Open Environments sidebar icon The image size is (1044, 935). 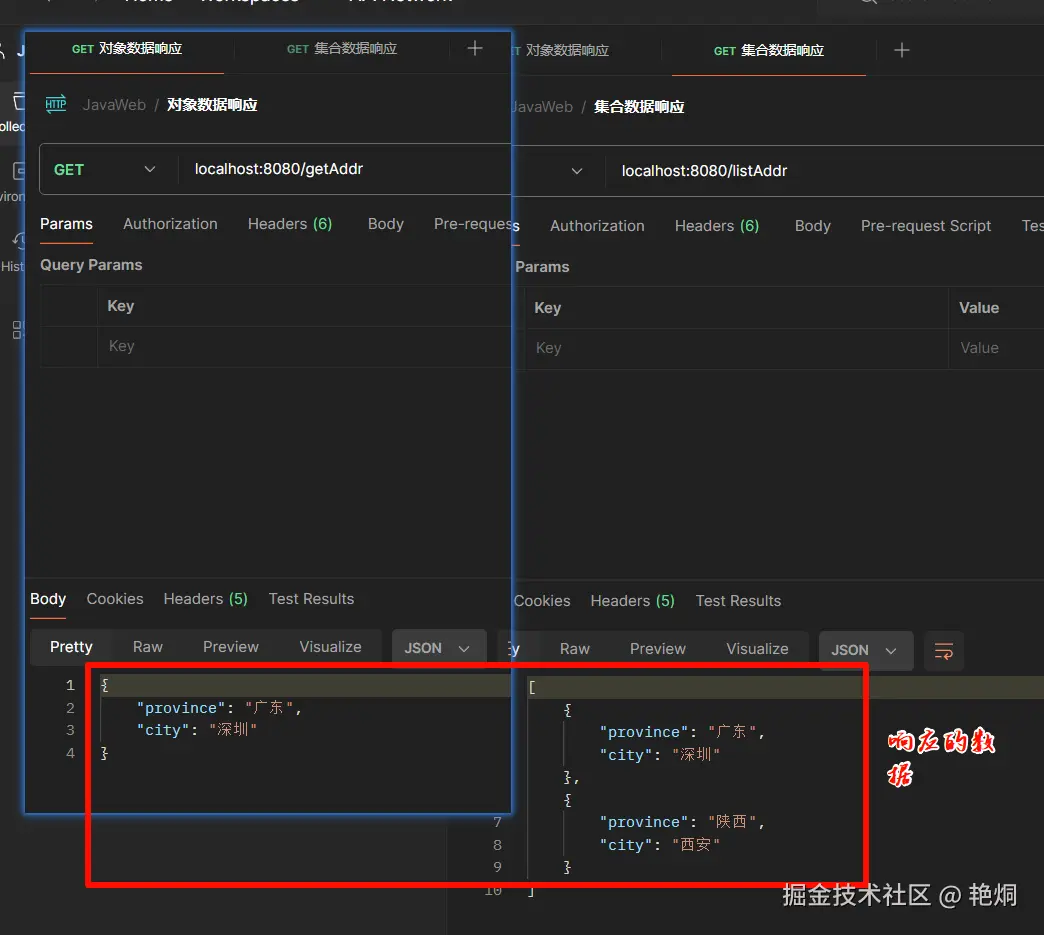19,172
